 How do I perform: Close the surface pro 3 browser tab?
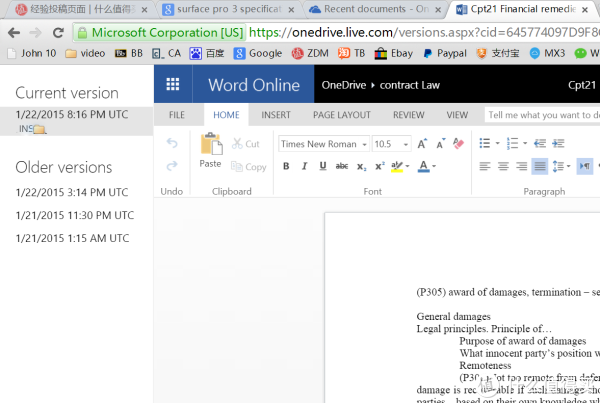click(x=291, y=10)
